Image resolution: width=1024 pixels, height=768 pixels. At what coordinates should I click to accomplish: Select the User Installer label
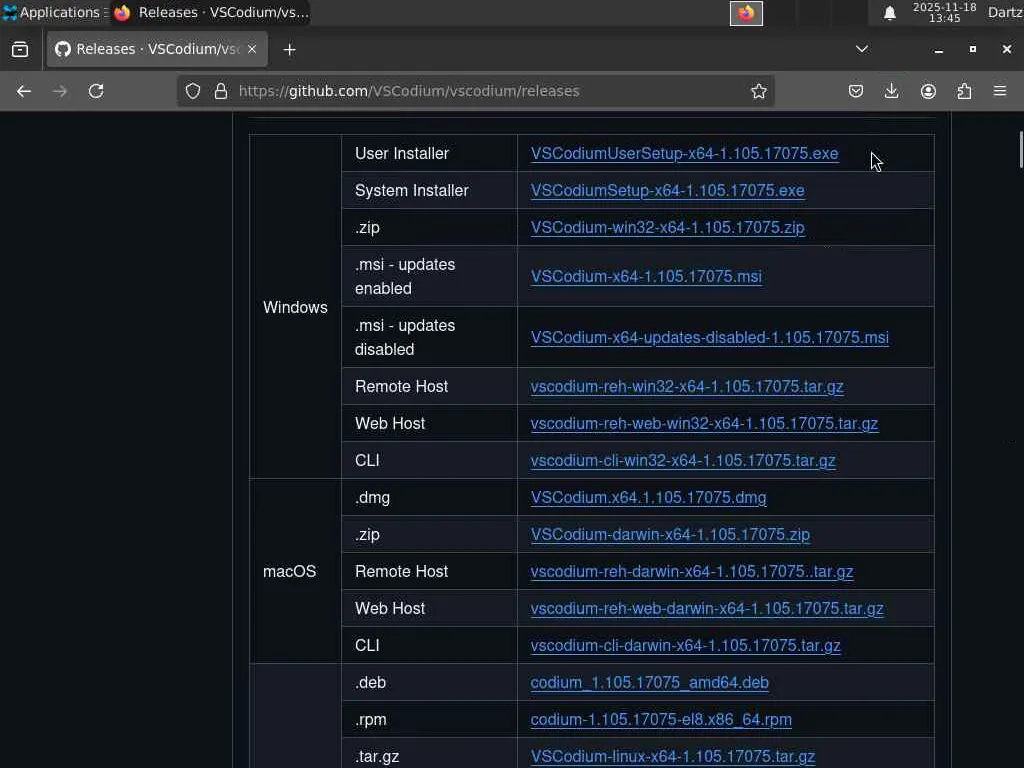click(402, 153)
